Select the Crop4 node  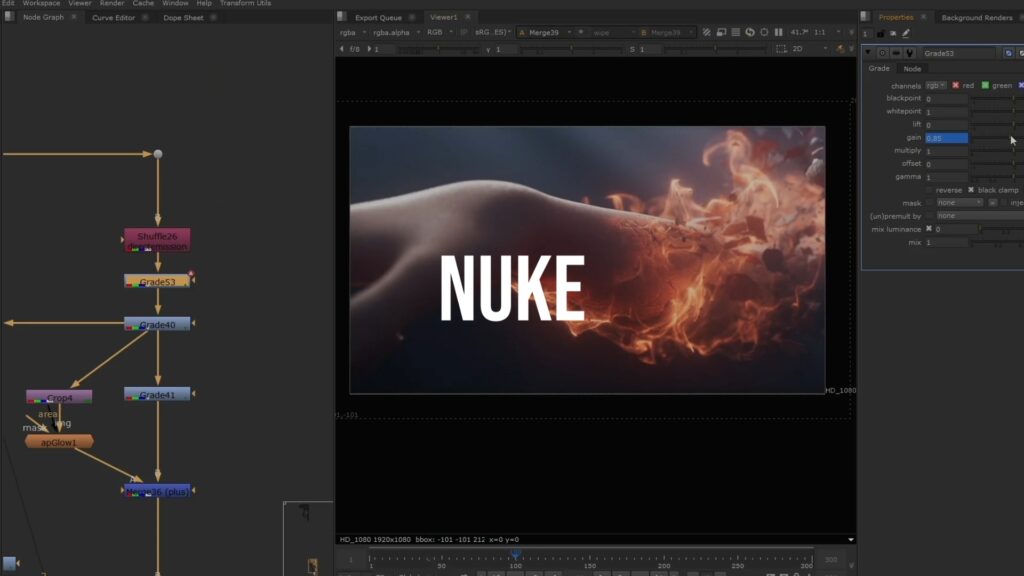59,397
